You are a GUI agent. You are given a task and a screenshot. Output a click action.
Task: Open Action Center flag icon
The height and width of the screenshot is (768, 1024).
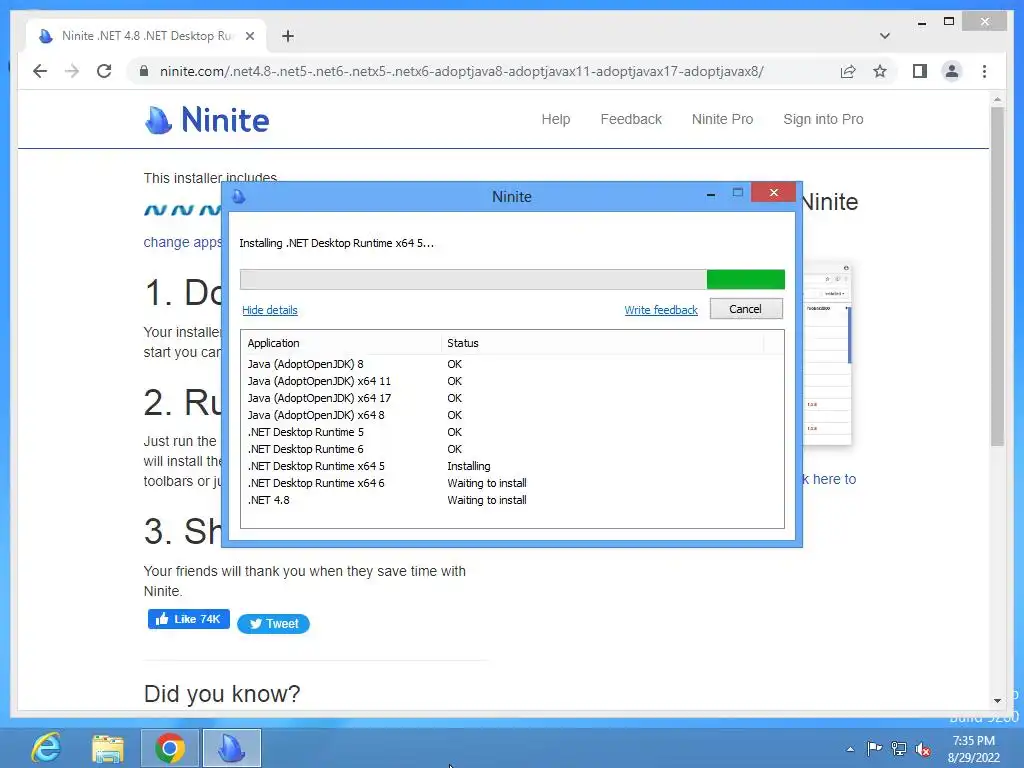pos(874,748)
